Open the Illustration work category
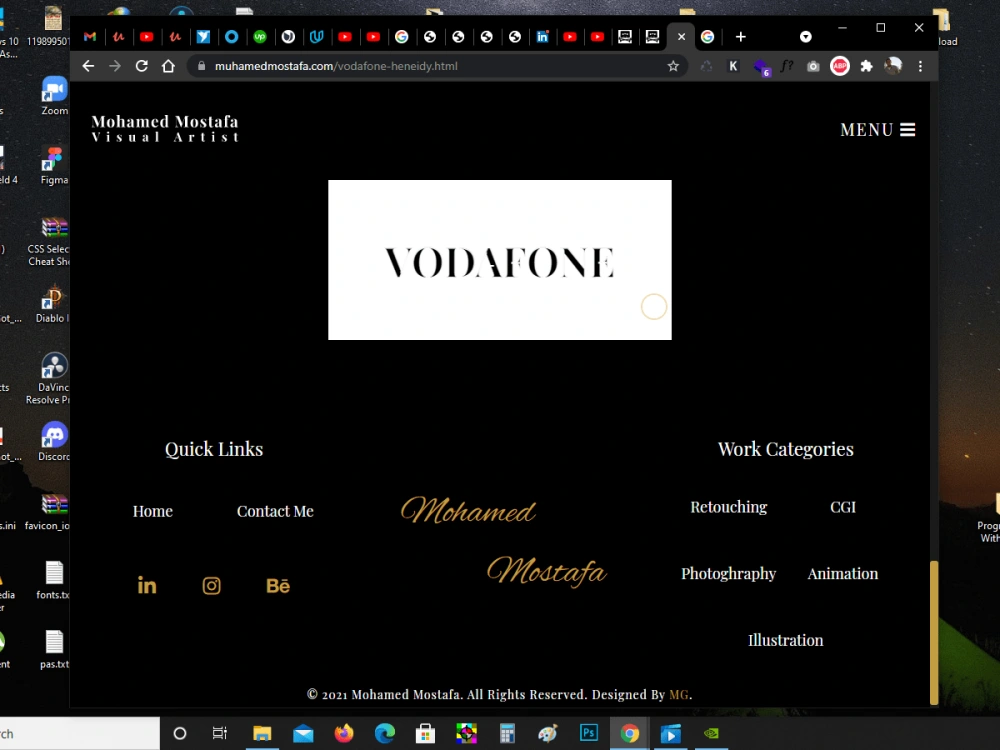Screen dimensions: 1000x750 coord(786,640)
